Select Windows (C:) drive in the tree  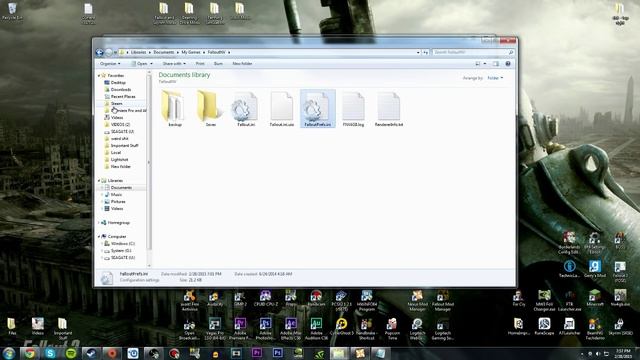pyautogui.click(x=122, y=244)
